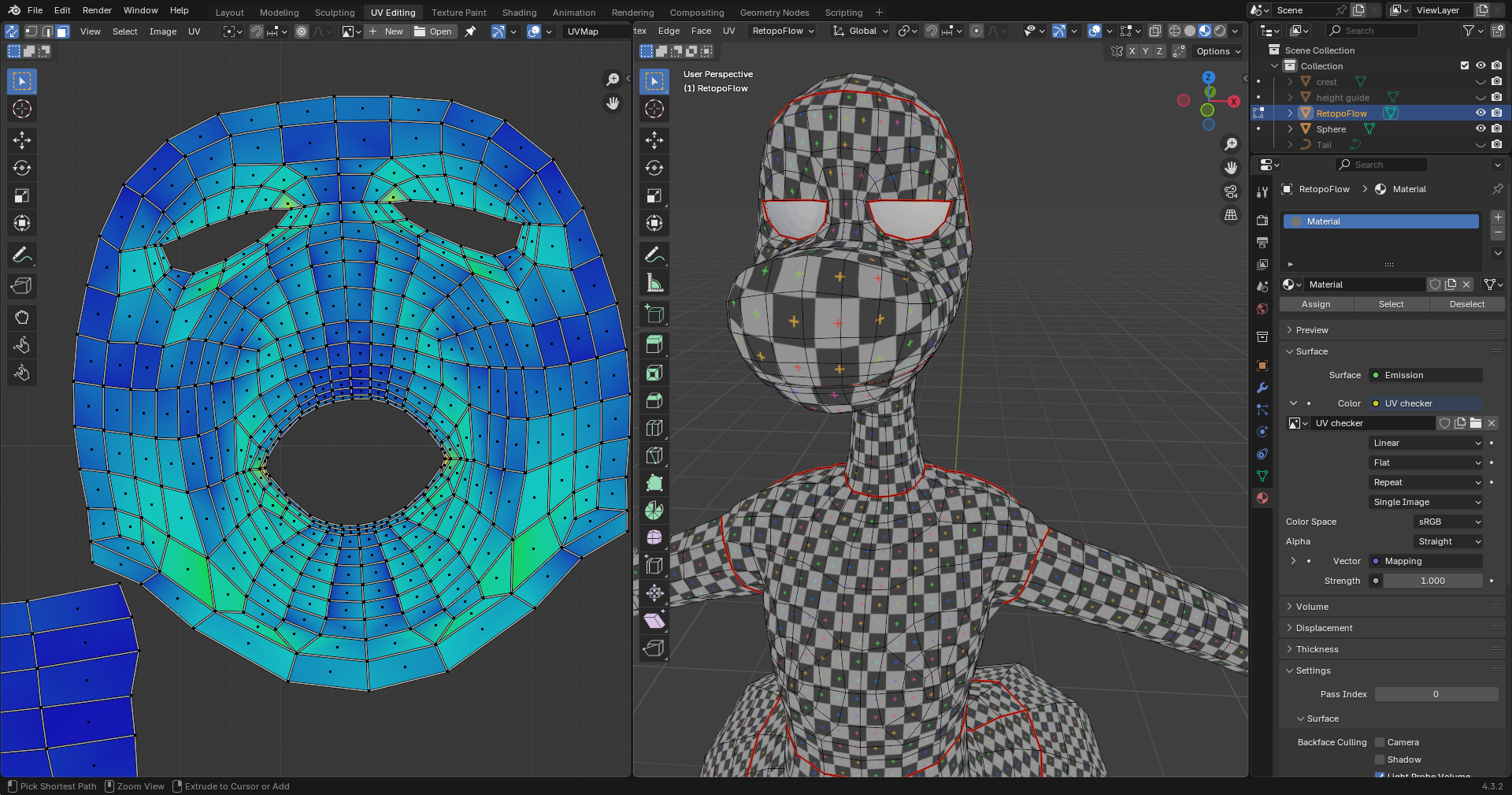Click the Deselect material button
This screenshot has height=795, width=1512.
[x=1467, y=304]
